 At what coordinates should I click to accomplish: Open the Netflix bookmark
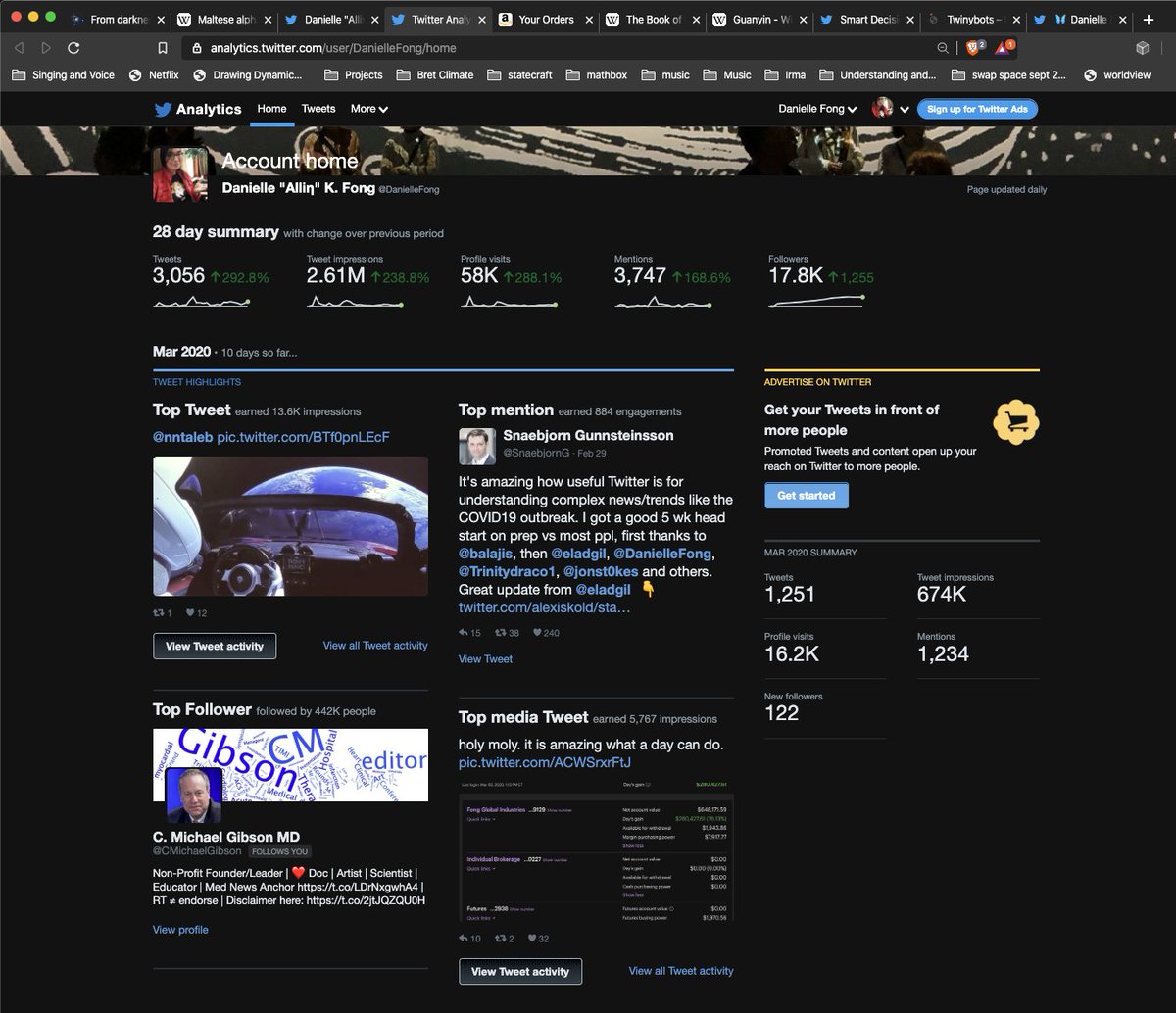(156, 75)
